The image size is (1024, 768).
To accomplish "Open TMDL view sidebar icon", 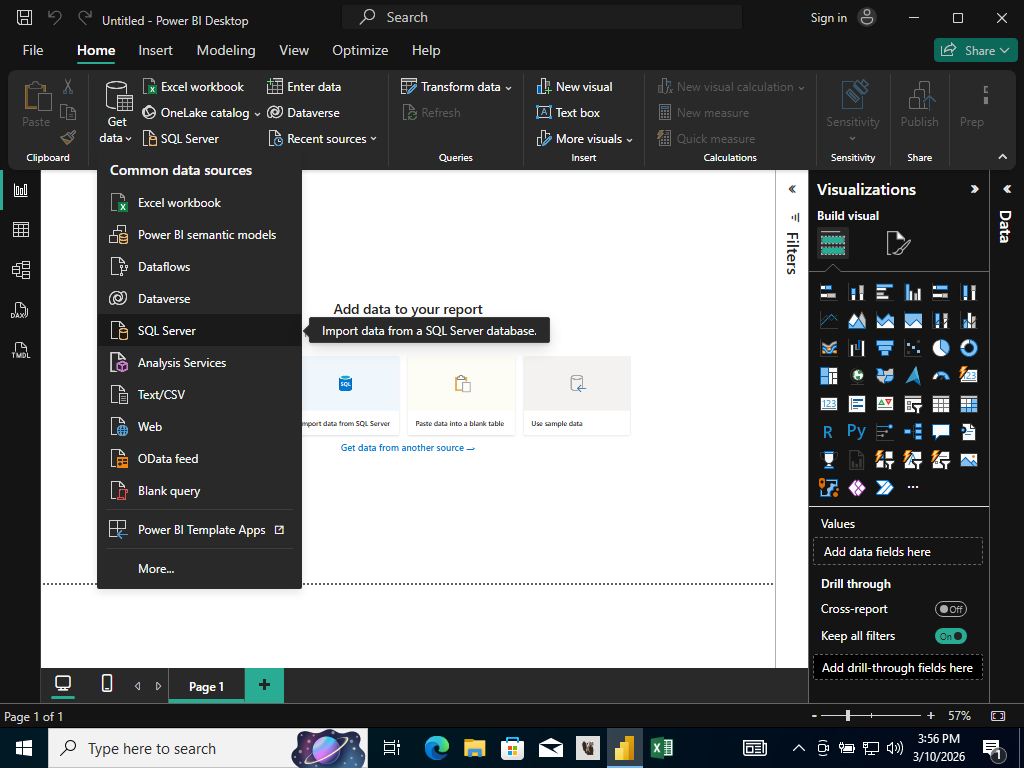I will [x=21, y=351].
